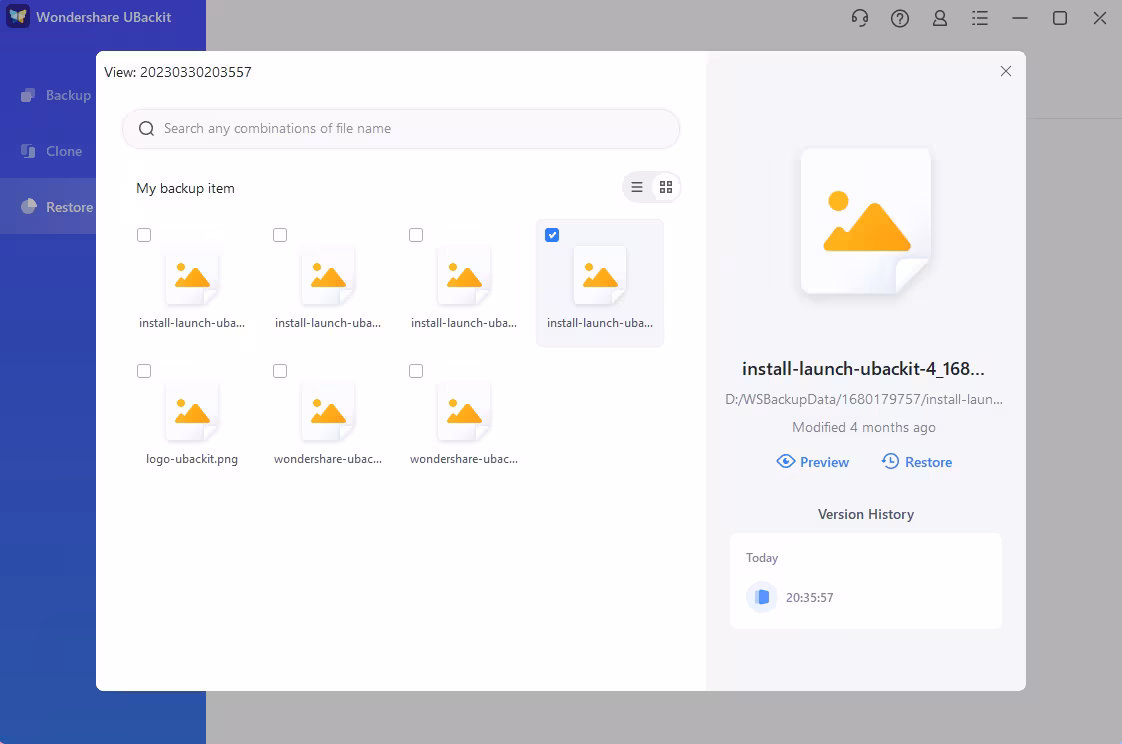Click the magnifier icon in the search bar
Screen dimensions: 1122x744
(147, 128)
